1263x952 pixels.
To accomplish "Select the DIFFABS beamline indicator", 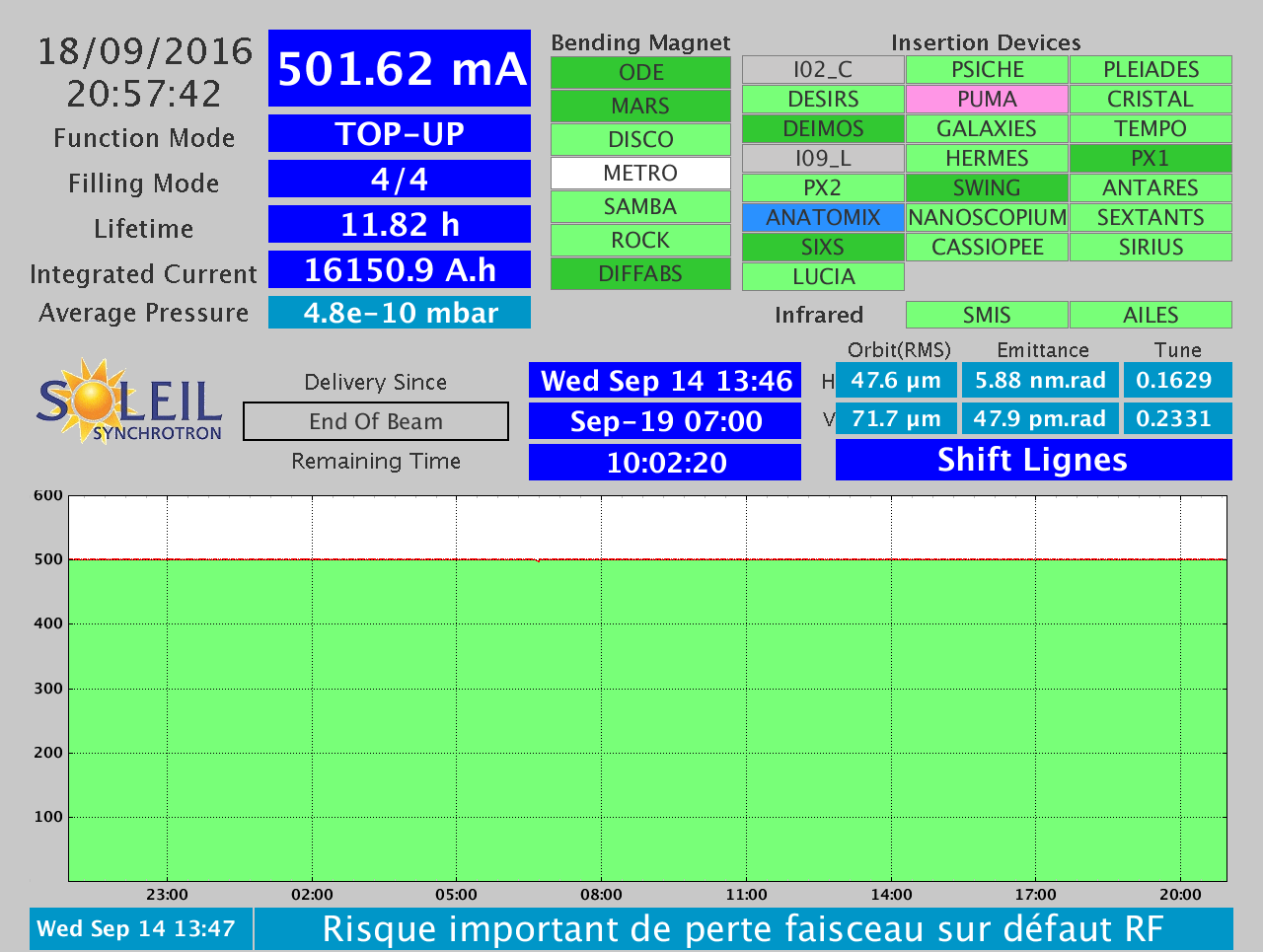I will pyautogui.click(x=640, y=274).
